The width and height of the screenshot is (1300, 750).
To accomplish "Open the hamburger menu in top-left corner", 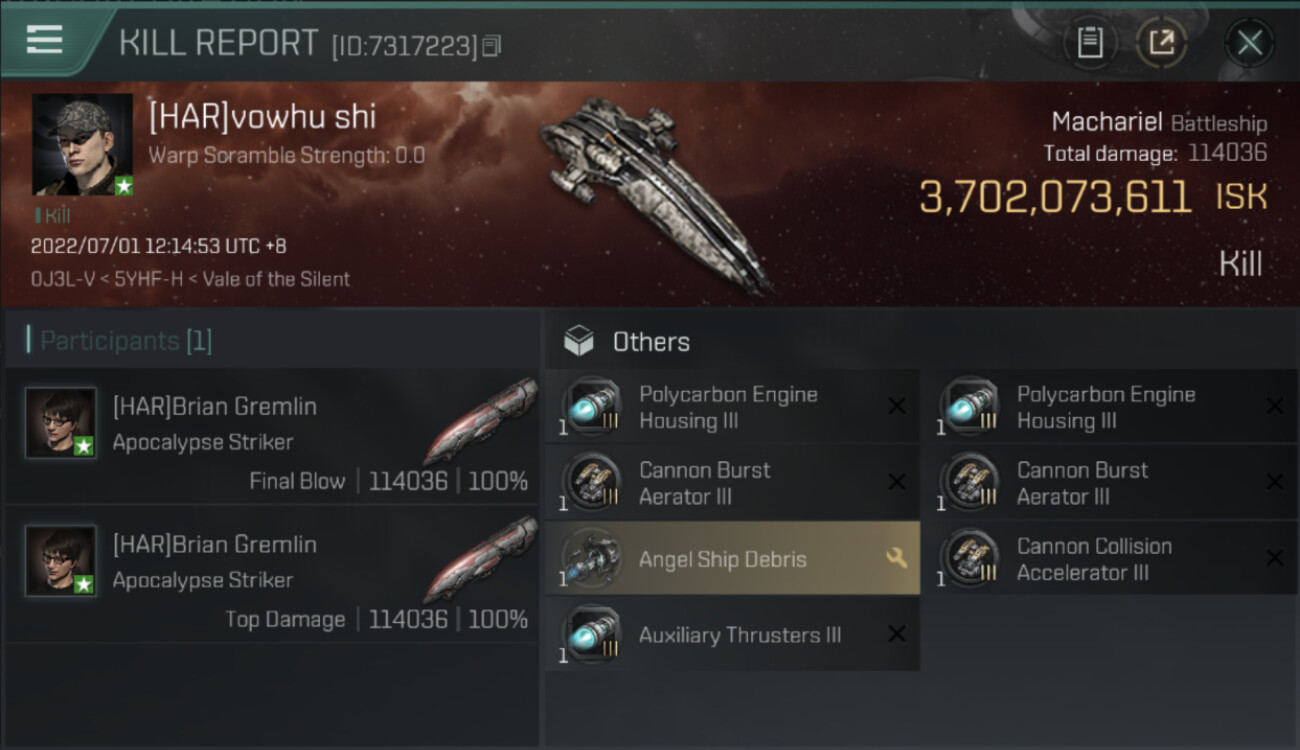I will [x=44, y=39].
